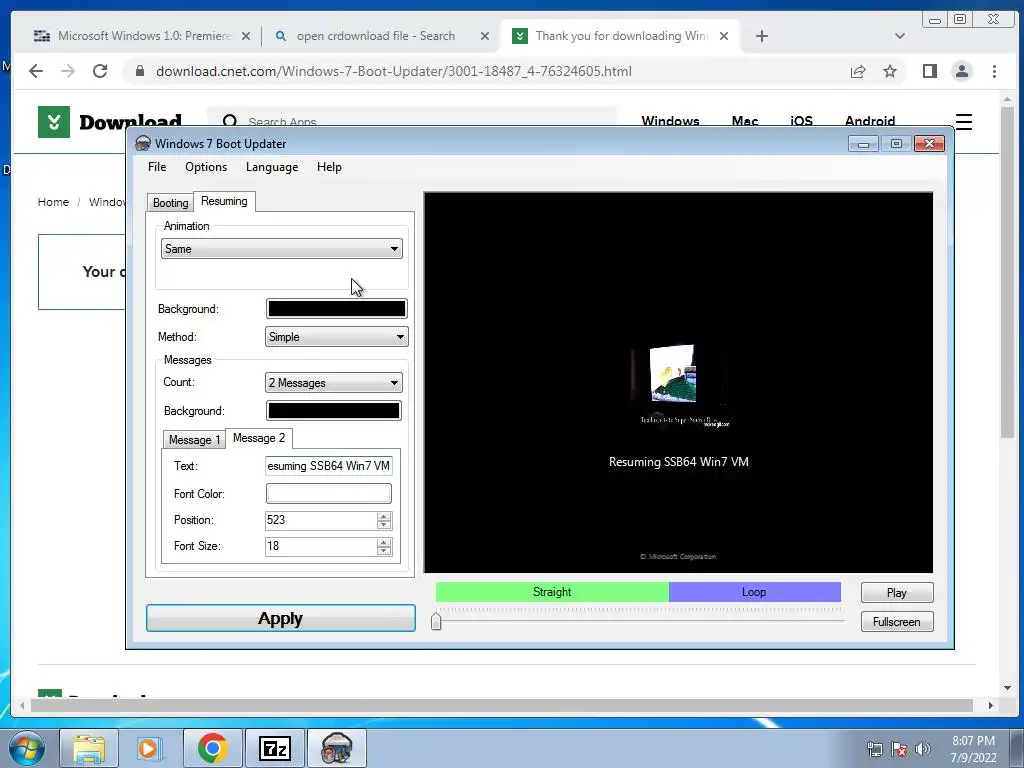This screenshot has width=1024, height=768.
Task: Open the Count dropdown showing 2 Messages
Action: point(334,383)
